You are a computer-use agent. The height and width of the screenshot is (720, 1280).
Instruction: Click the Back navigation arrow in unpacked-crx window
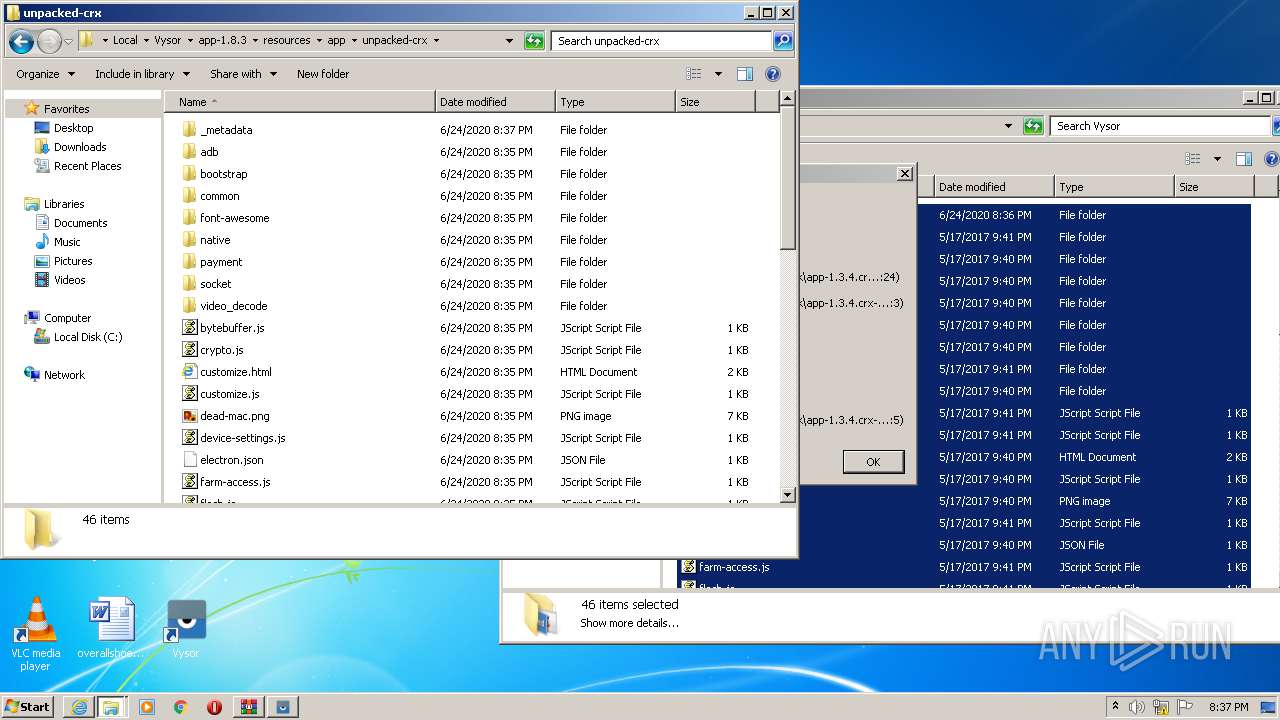point(21,41)
